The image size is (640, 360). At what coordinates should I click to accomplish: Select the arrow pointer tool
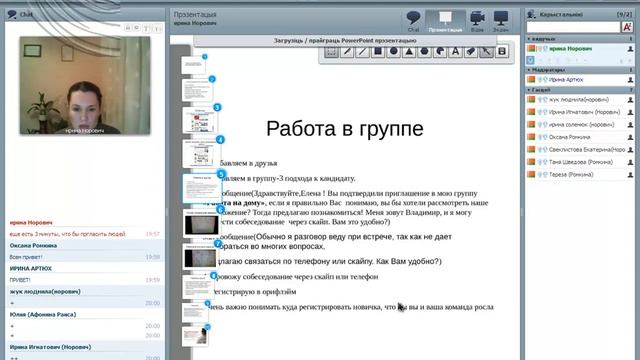487,52
